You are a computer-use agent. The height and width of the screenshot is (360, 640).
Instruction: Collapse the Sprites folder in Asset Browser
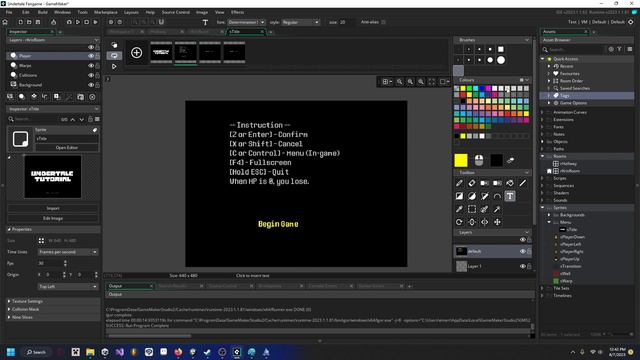tap(543, 208)
